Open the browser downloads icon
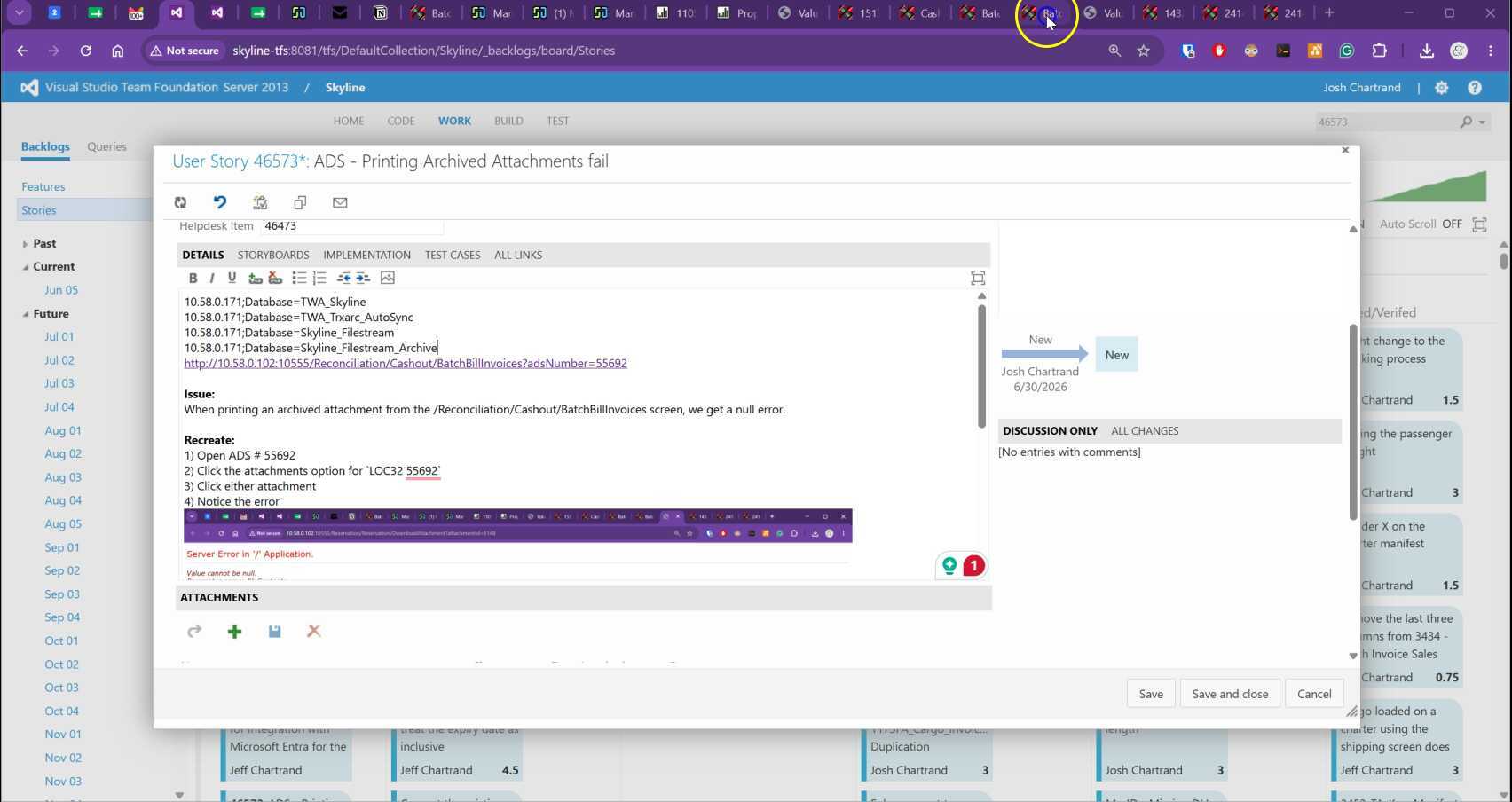 (1427, 51)
